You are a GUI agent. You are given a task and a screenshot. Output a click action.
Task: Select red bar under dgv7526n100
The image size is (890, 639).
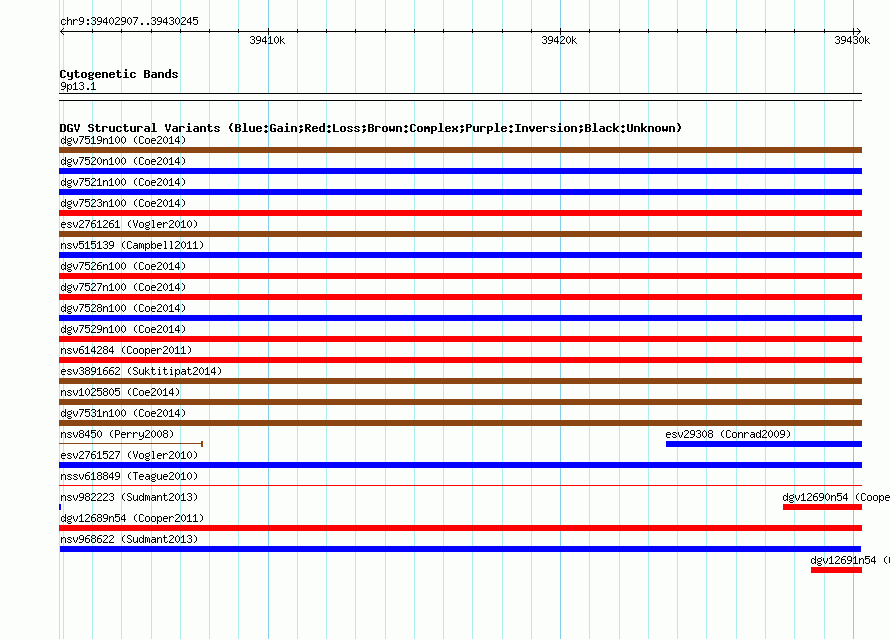(x=460, y=276)
